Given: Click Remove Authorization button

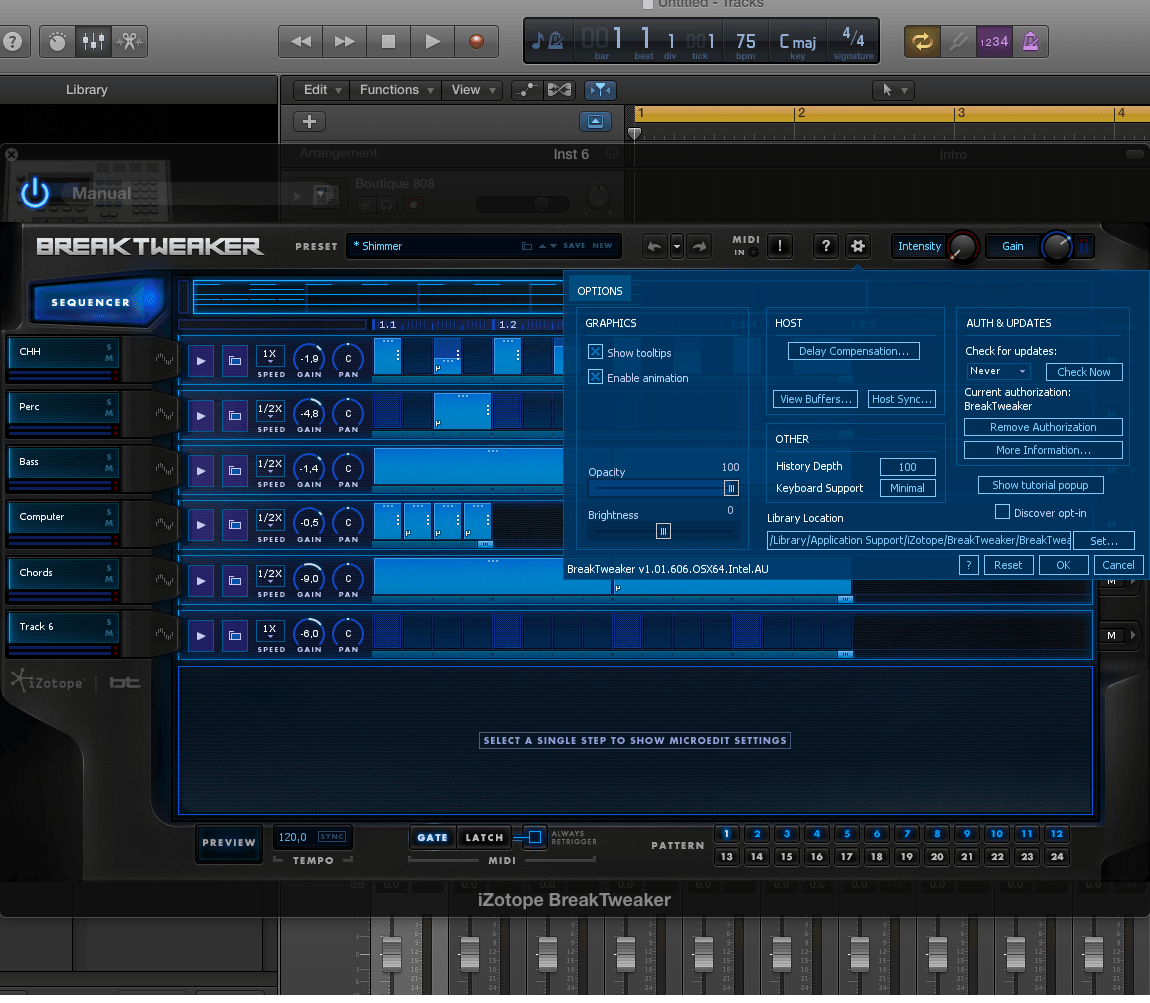Looking at the screenshot, I should (1043, 427).
